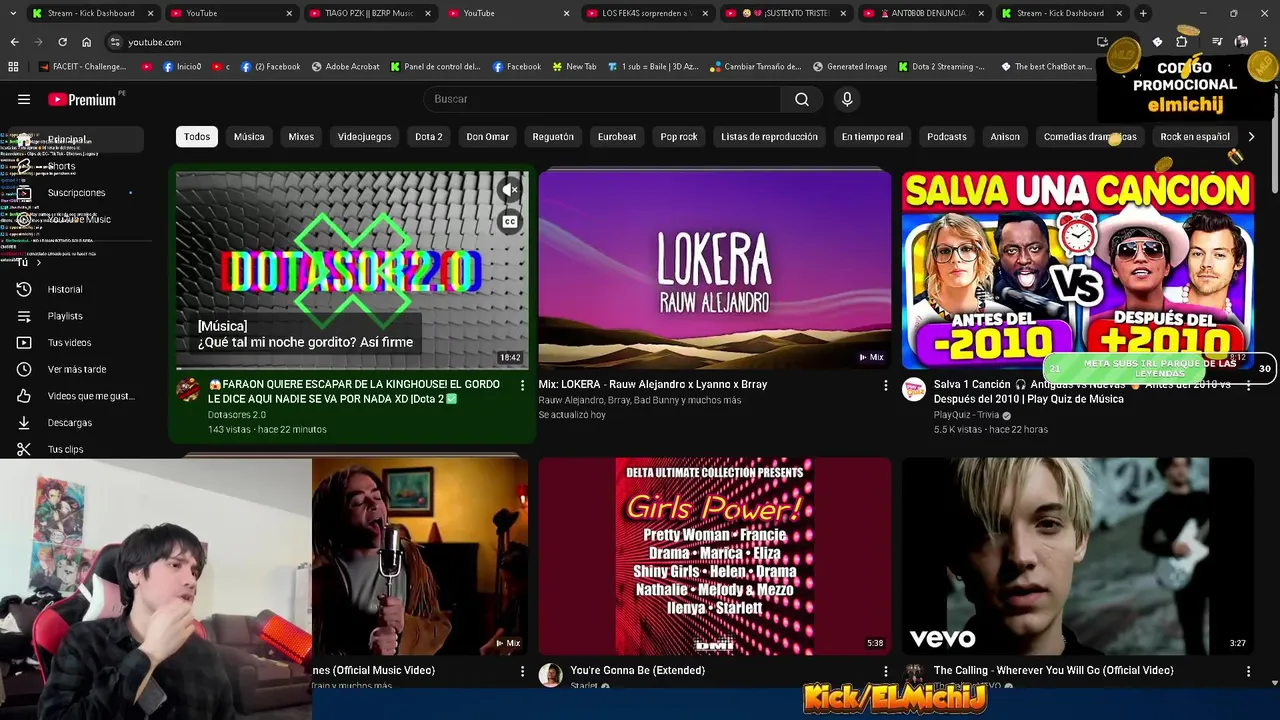Select the Anison filter chip
This screenshot has width=1280, height=720.
[1005, 137]
